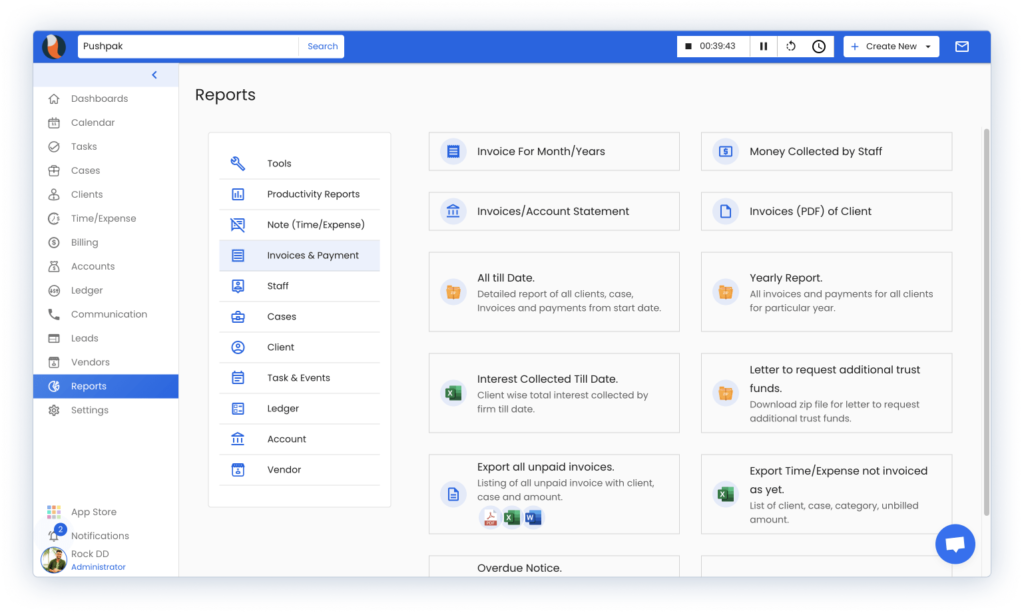This screenshot has height=613, width=1024.
Task: Pause the running timer
Action: click(x=763, y=46)
